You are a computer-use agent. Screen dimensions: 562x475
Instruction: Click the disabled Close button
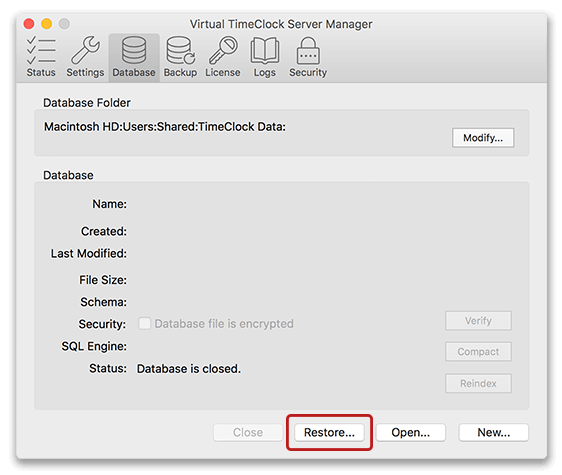click(248, 432)
